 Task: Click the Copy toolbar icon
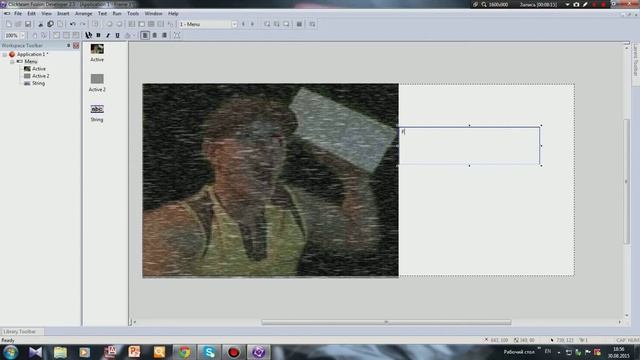(x=50, y=24)
